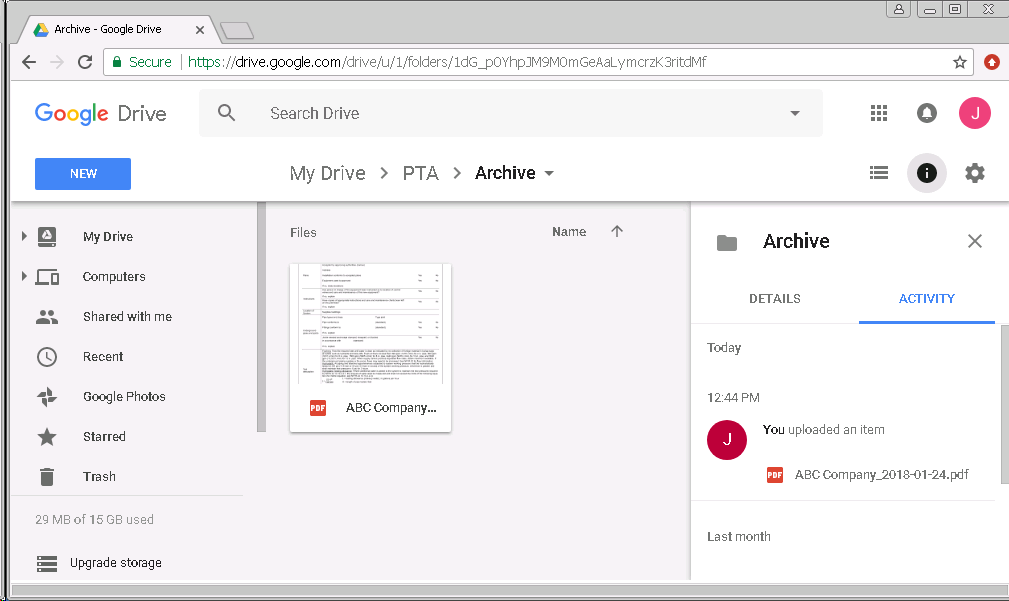Open notifications bell
This screenshot has height=601, width=1009.
[926, 113]
